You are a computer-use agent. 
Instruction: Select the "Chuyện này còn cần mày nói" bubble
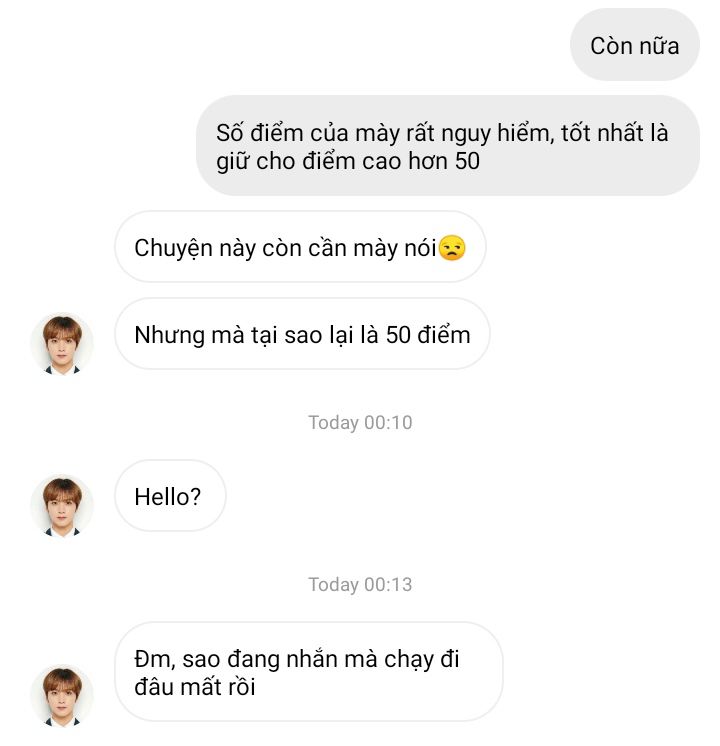pyautogui.click(x=300, y=247)
